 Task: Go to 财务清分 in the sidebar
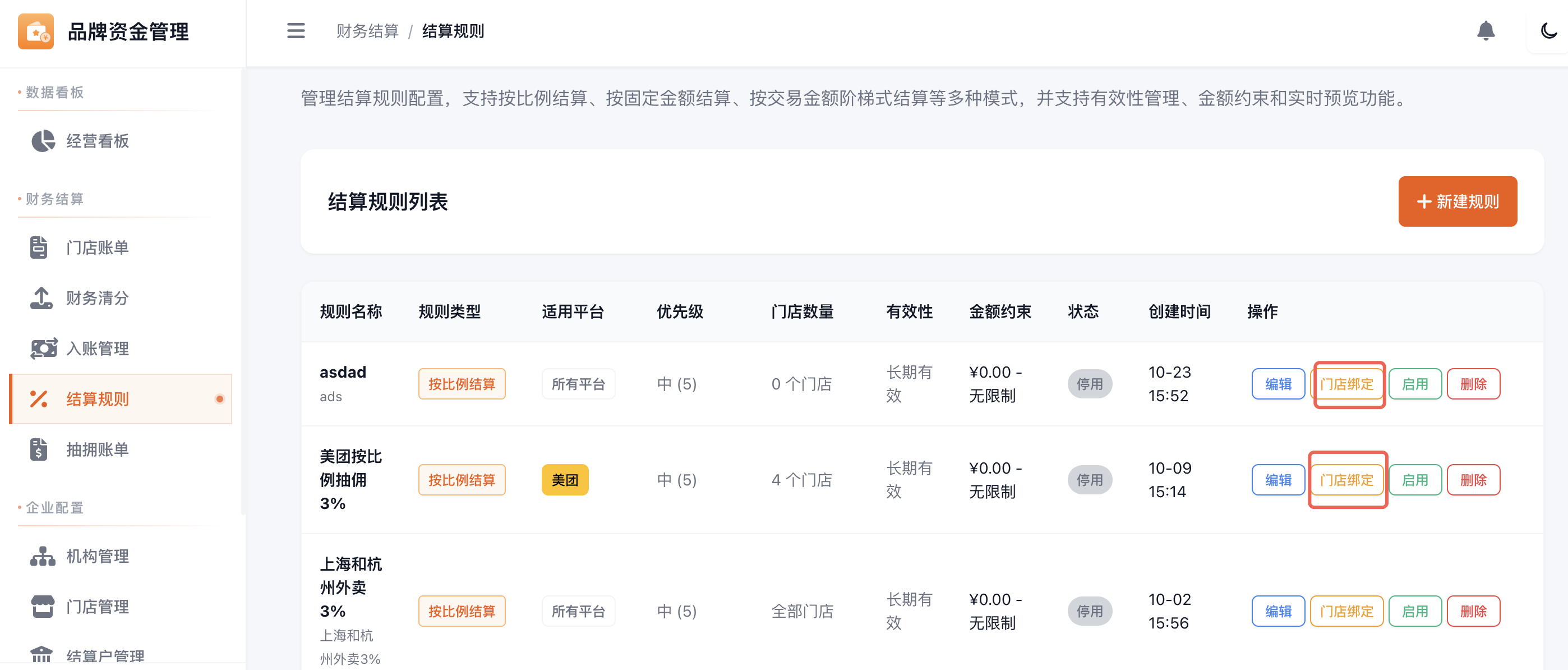98,299
